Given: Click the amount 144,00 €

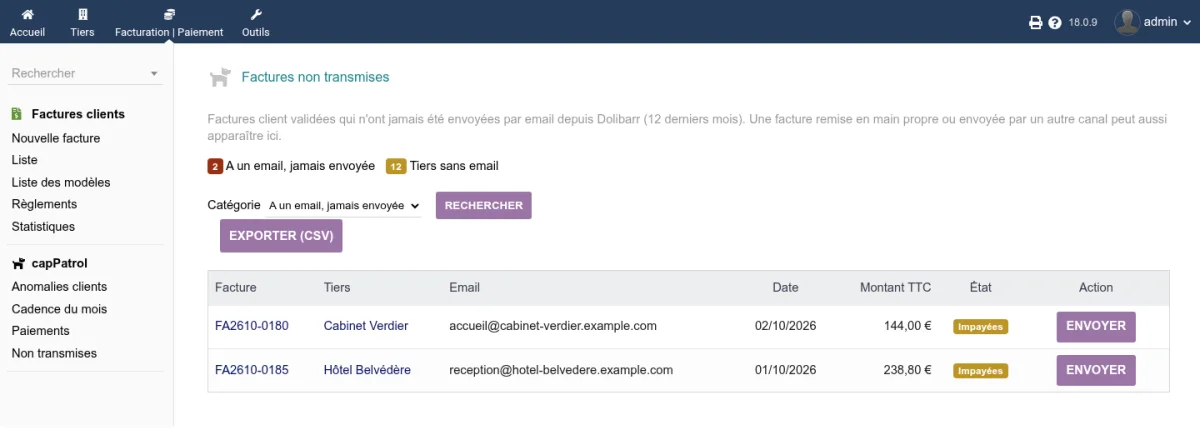Looking at the screenshot, I should pos(908,326).
